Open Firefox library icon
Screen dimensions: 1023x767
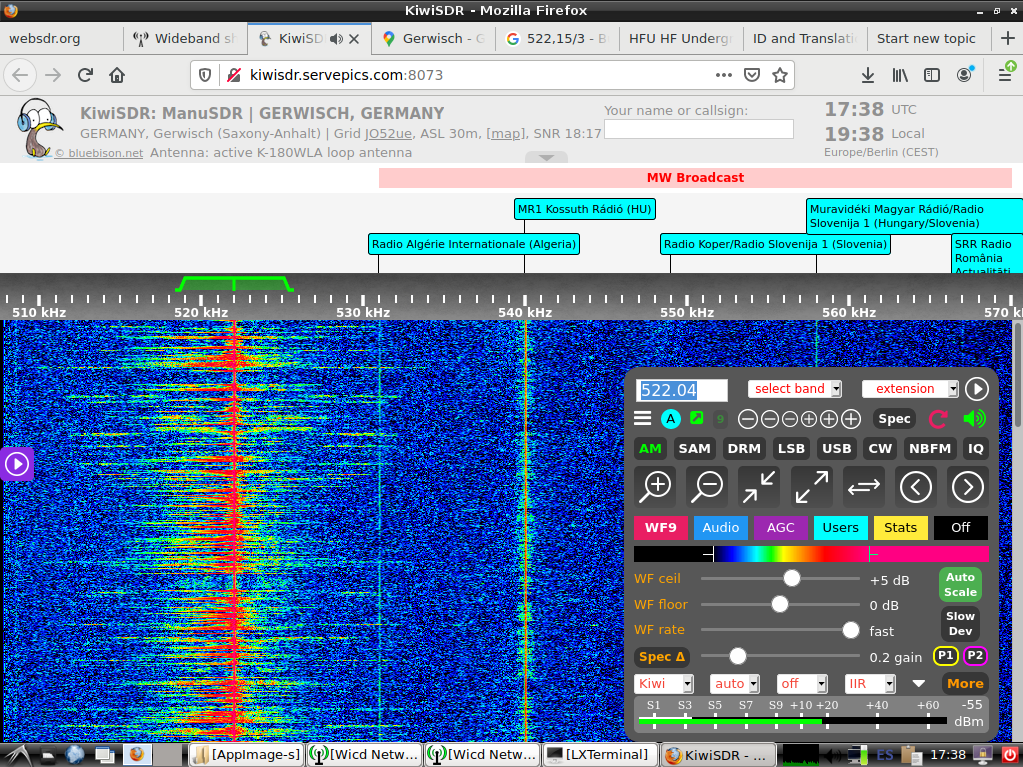pyautogui.click(x=900, y=75)
